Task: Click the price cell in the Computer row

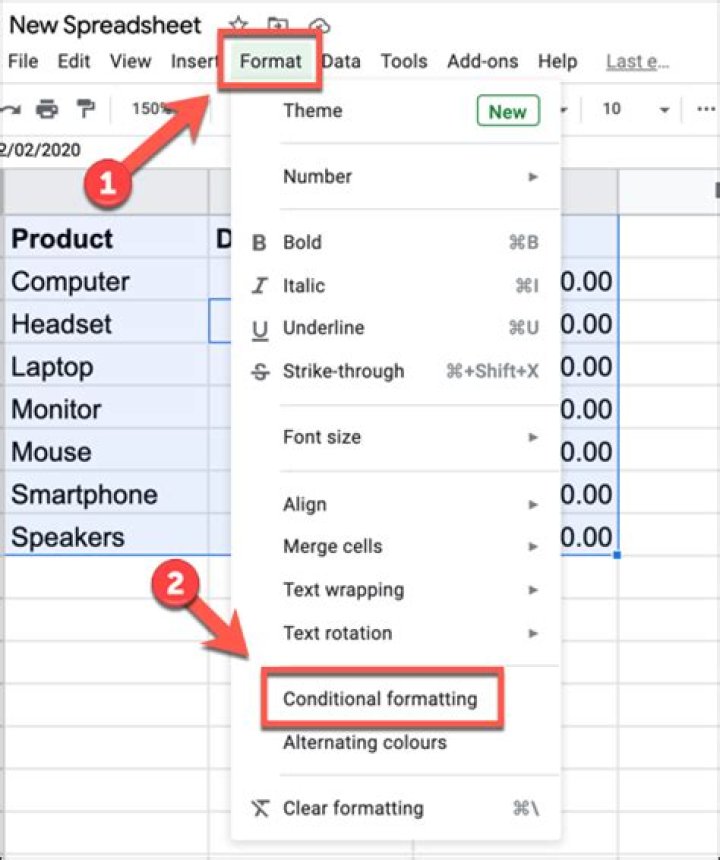Action: point(589,281)
